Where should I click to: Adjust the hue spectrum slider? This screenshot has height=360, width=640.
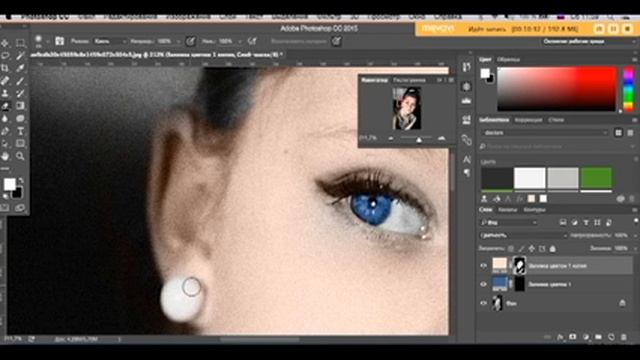[x=629, y=89]
